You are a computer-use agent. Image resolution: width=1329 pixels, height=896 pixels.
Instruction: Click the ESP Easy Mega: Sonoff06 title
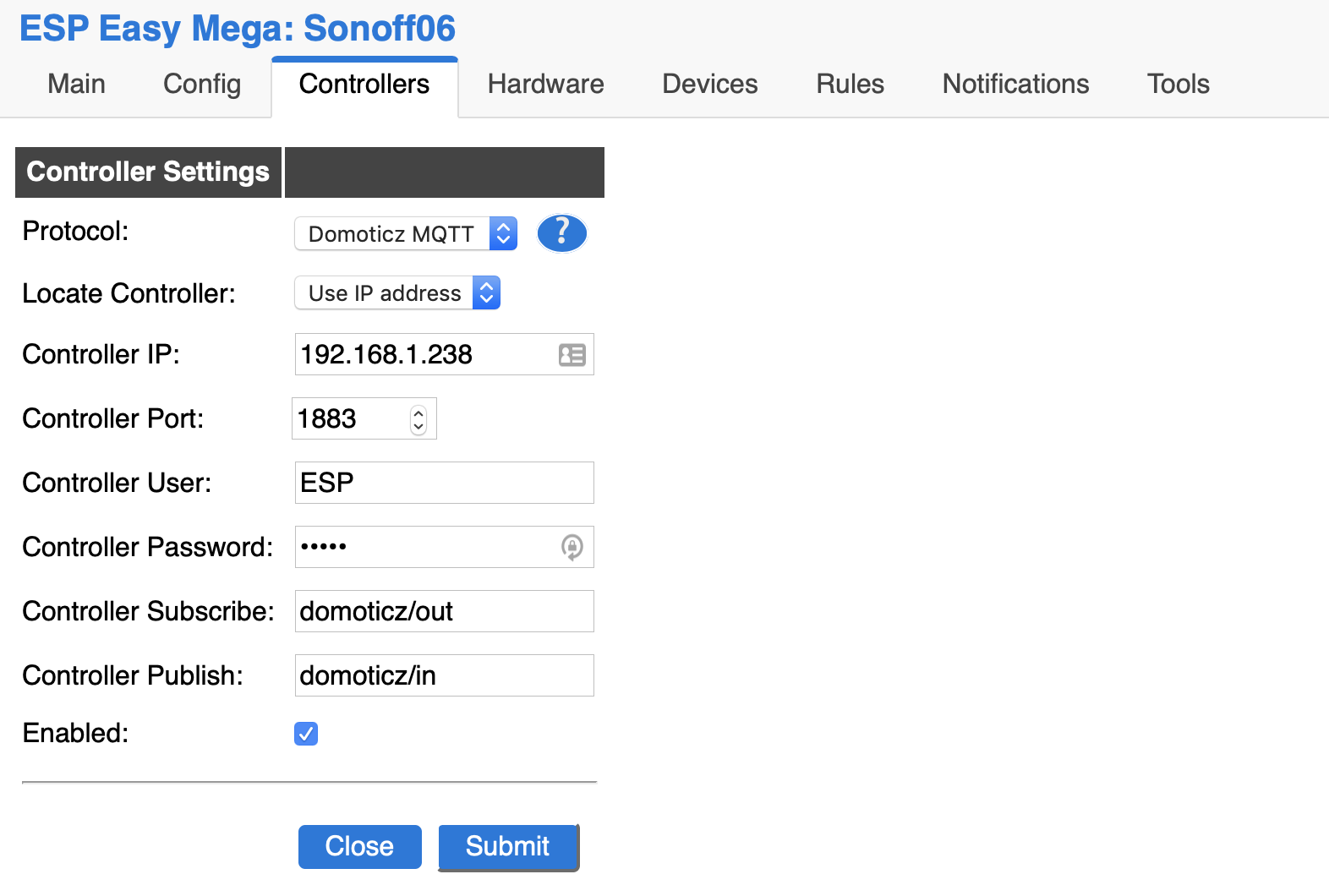click(x=238, y=29)
